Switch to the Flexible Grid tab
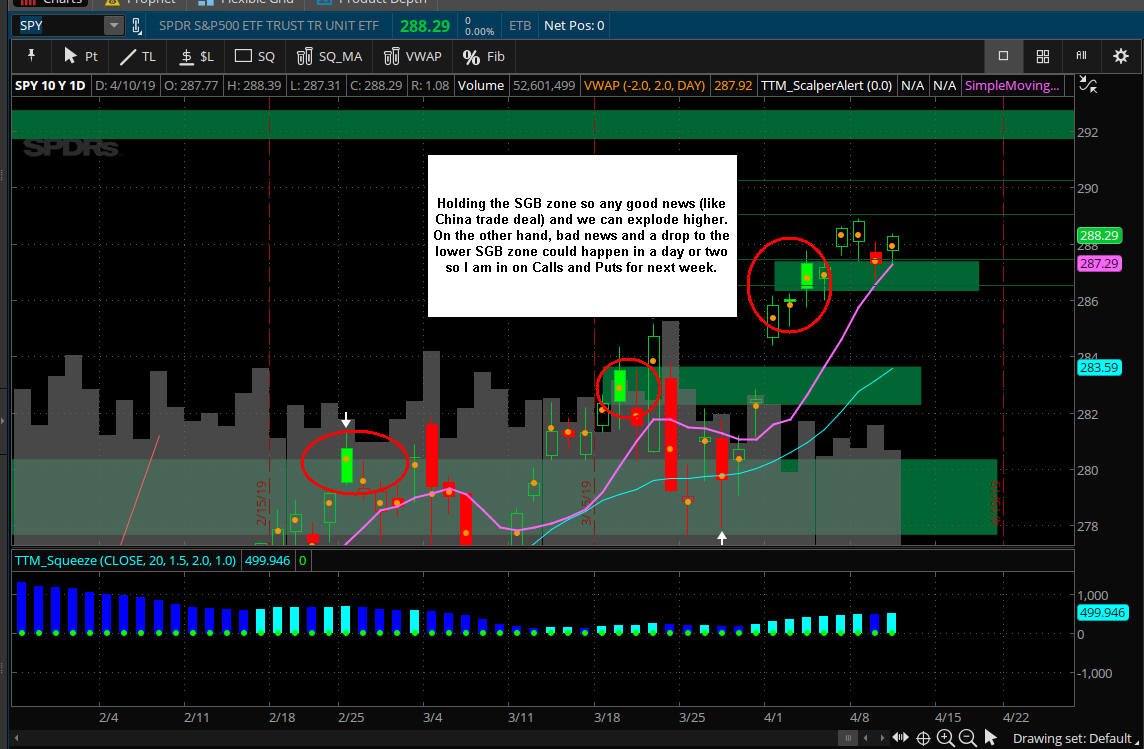The height and width of the screenshot is (749, 1144). tap(247, 2)
